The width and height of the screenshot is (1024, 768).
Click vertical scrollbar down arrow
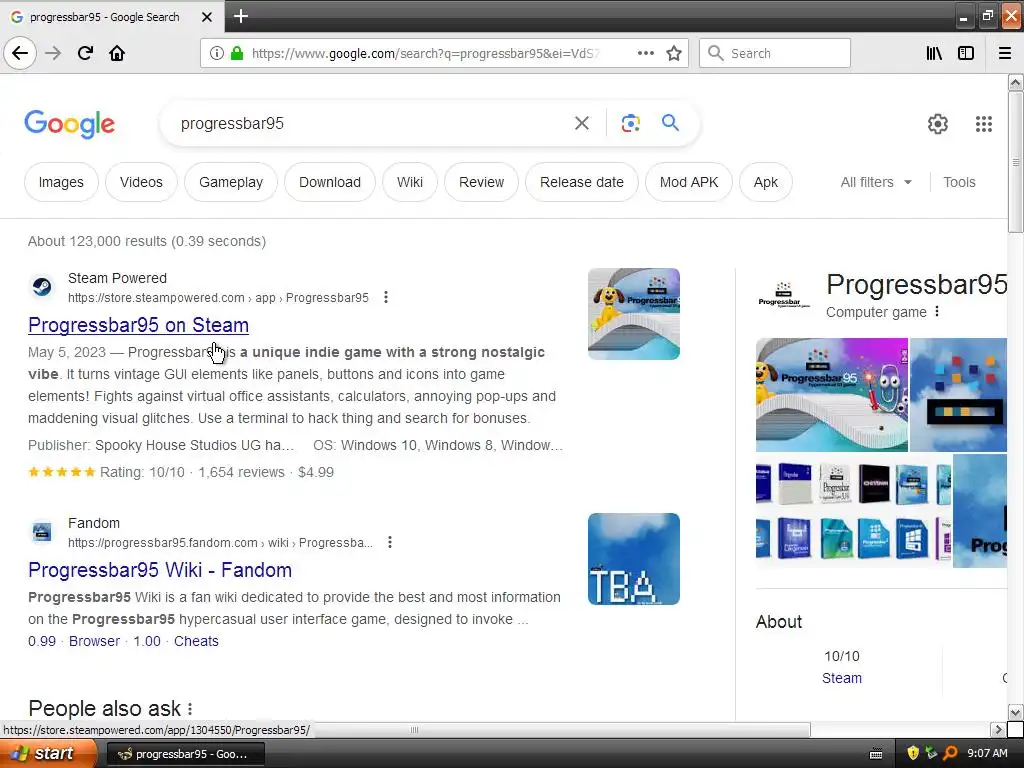click(1016, 712)
